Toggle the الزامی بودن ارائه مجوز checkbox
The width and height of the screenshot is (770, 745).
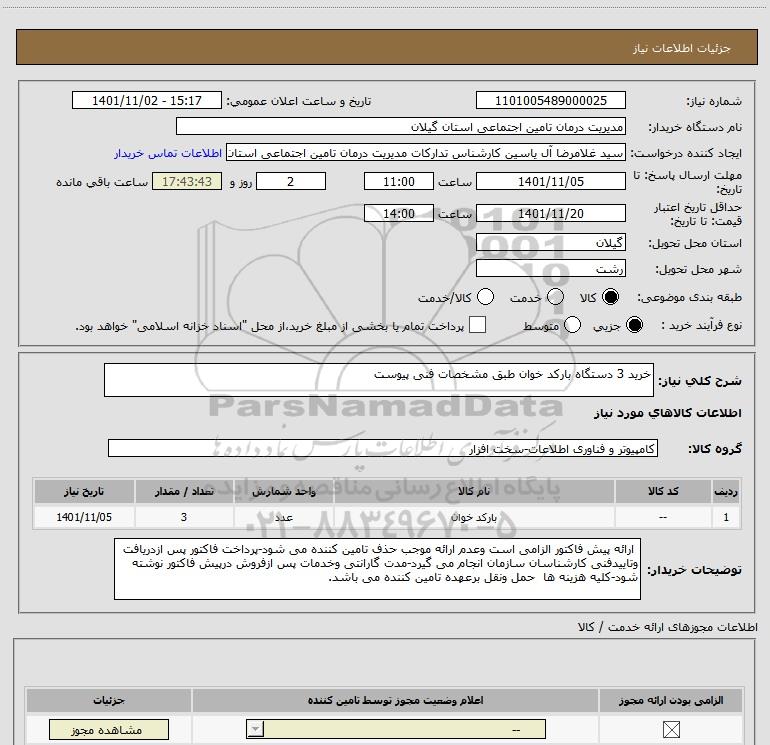click(671, 729)
